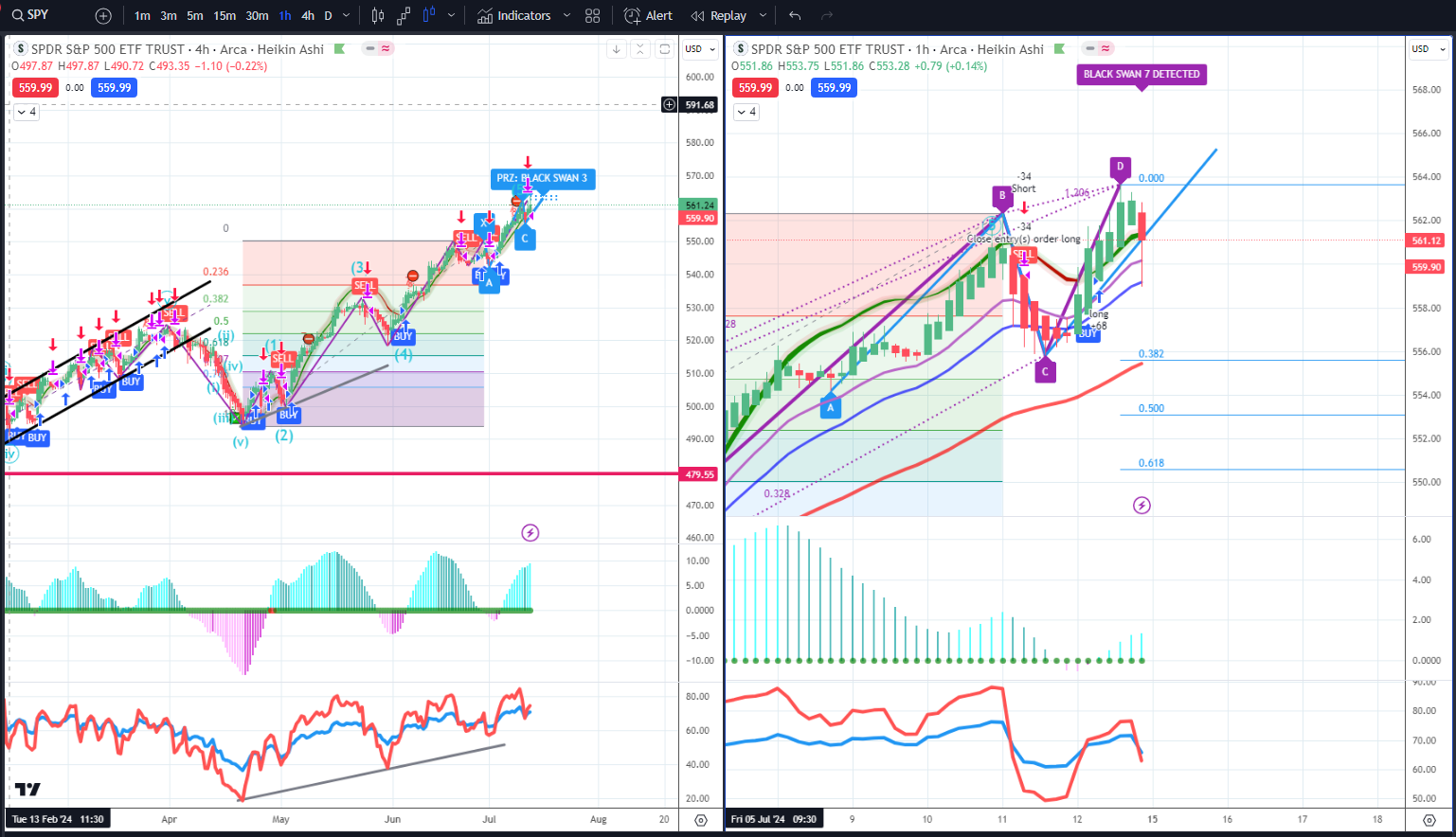This screenshot has width=1456, height=837.
Task: Click the Tue 13 Feb '24 date label
Action: (57, 819)
